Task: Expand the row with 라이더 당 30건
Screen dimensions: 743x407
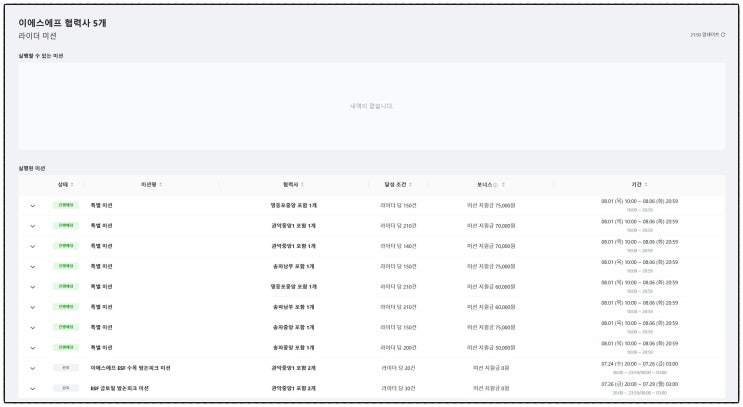Action: tap(33, 389)
